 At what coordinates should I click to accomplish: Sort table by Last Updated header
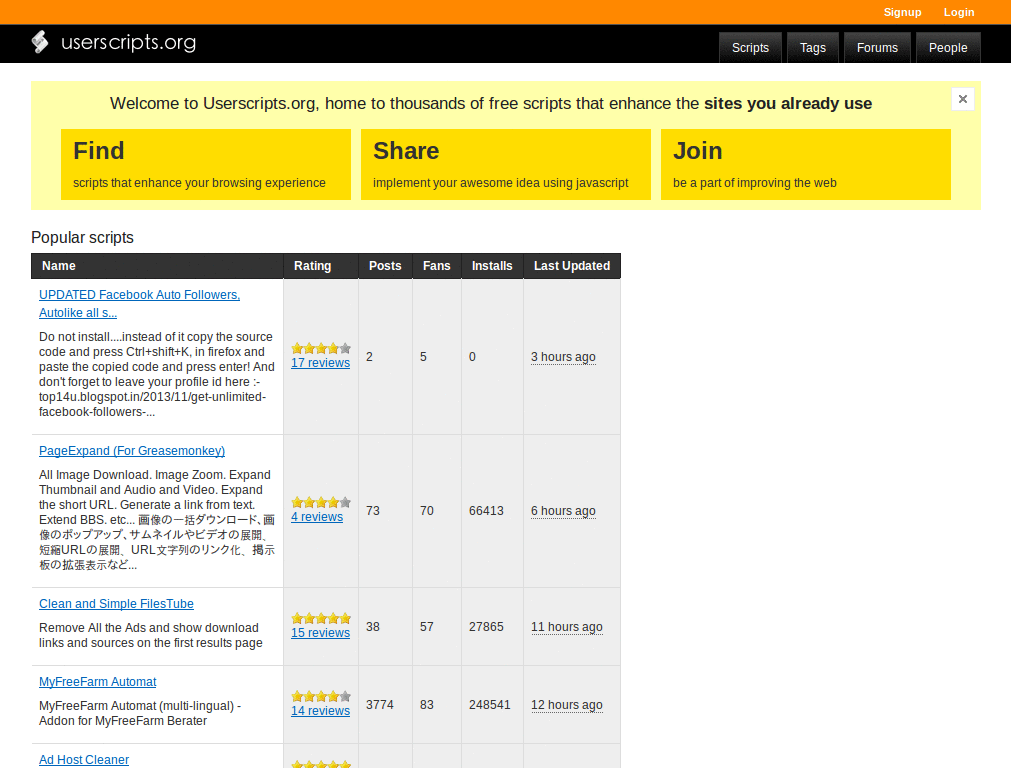(571, 266)
